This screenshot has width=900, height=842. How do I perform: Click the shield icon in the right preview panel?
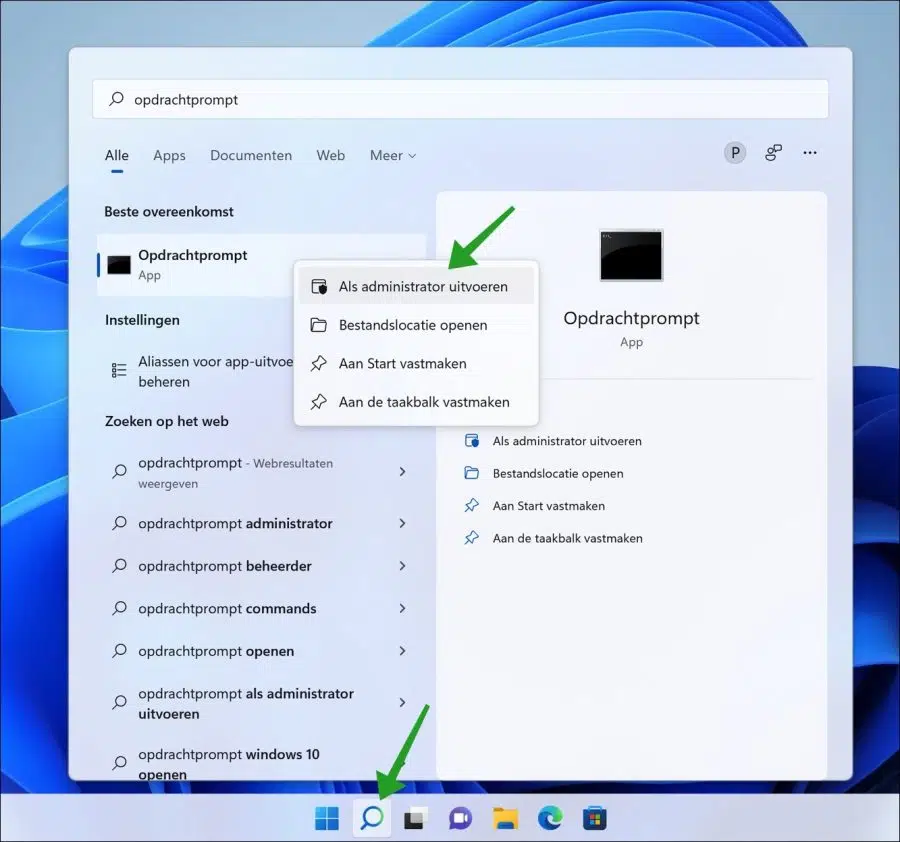point(472,441)
